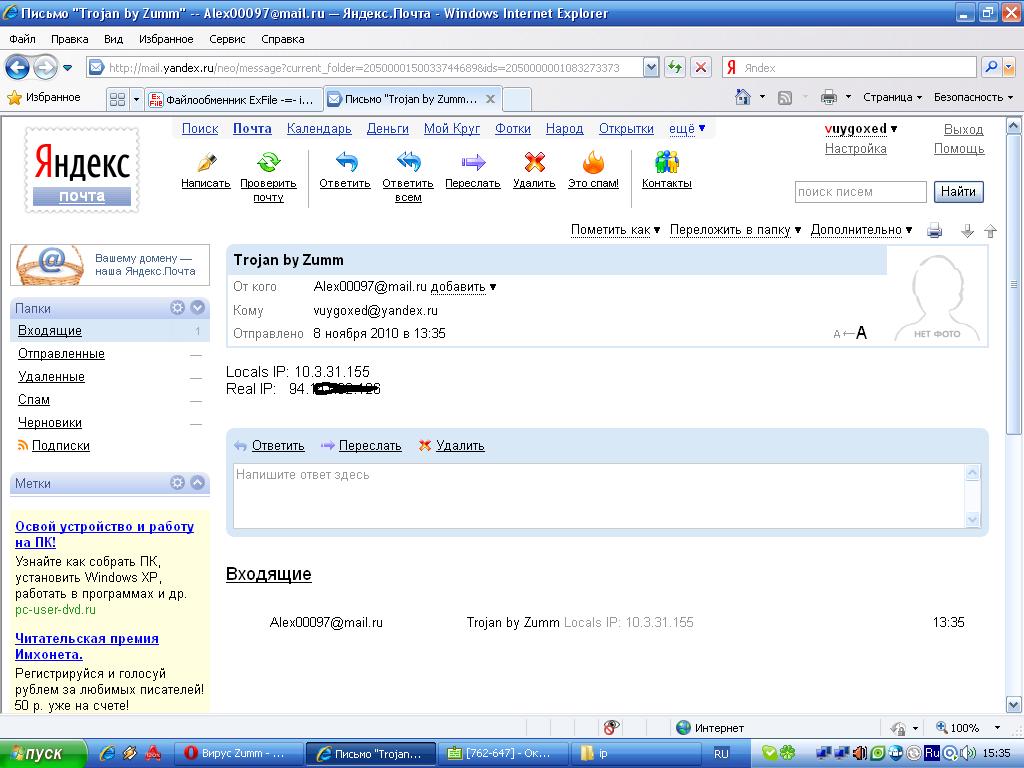
Task: Switch to Файлообменник ExFile tab
Action: point(234,99)
